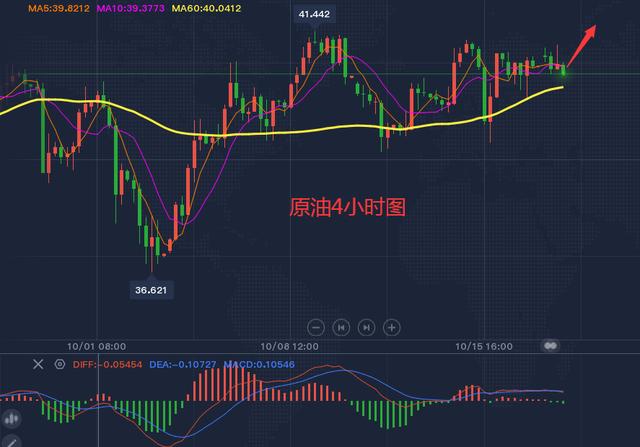Click the MA5:39.8212 label
Image resolution: width=640 pixels, height=447 pixels.
59,8
